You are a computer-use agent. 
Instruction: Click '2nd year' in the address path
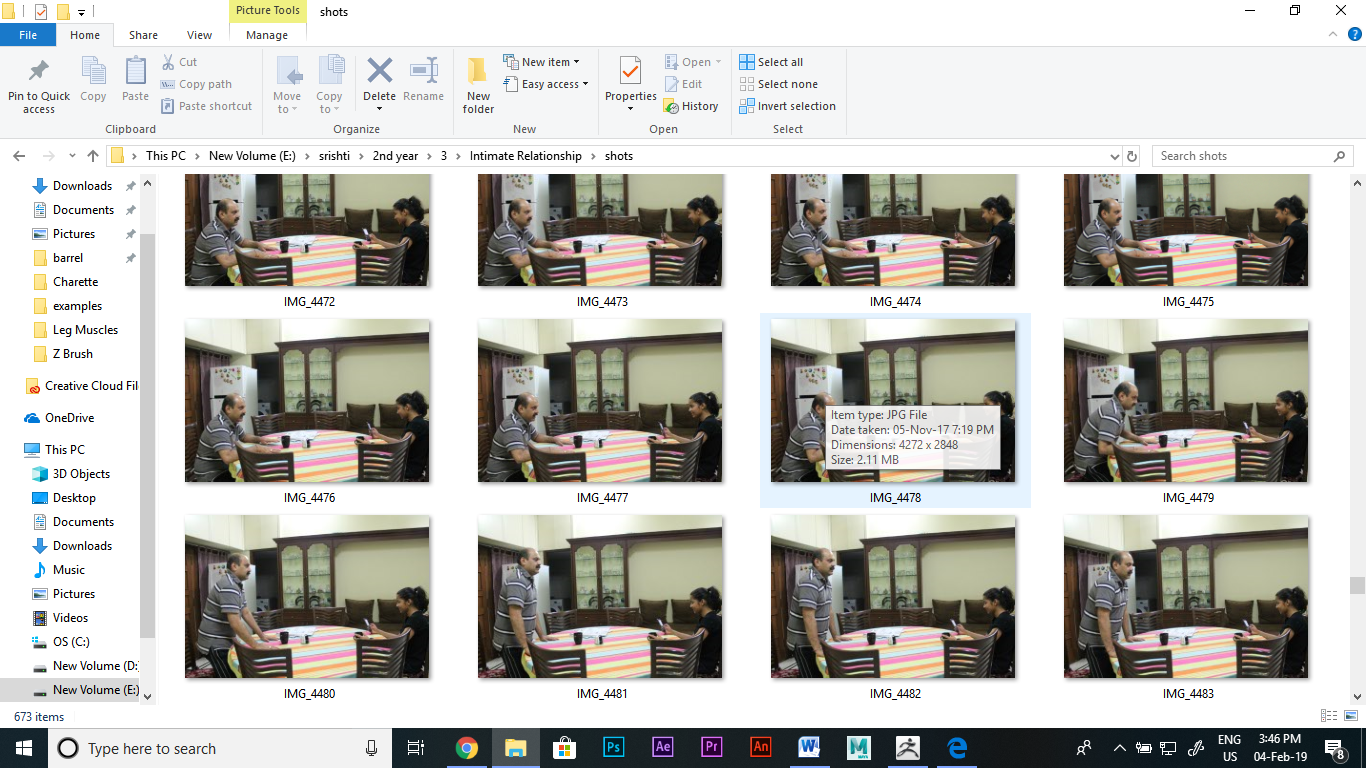click(x=395, y=156)
